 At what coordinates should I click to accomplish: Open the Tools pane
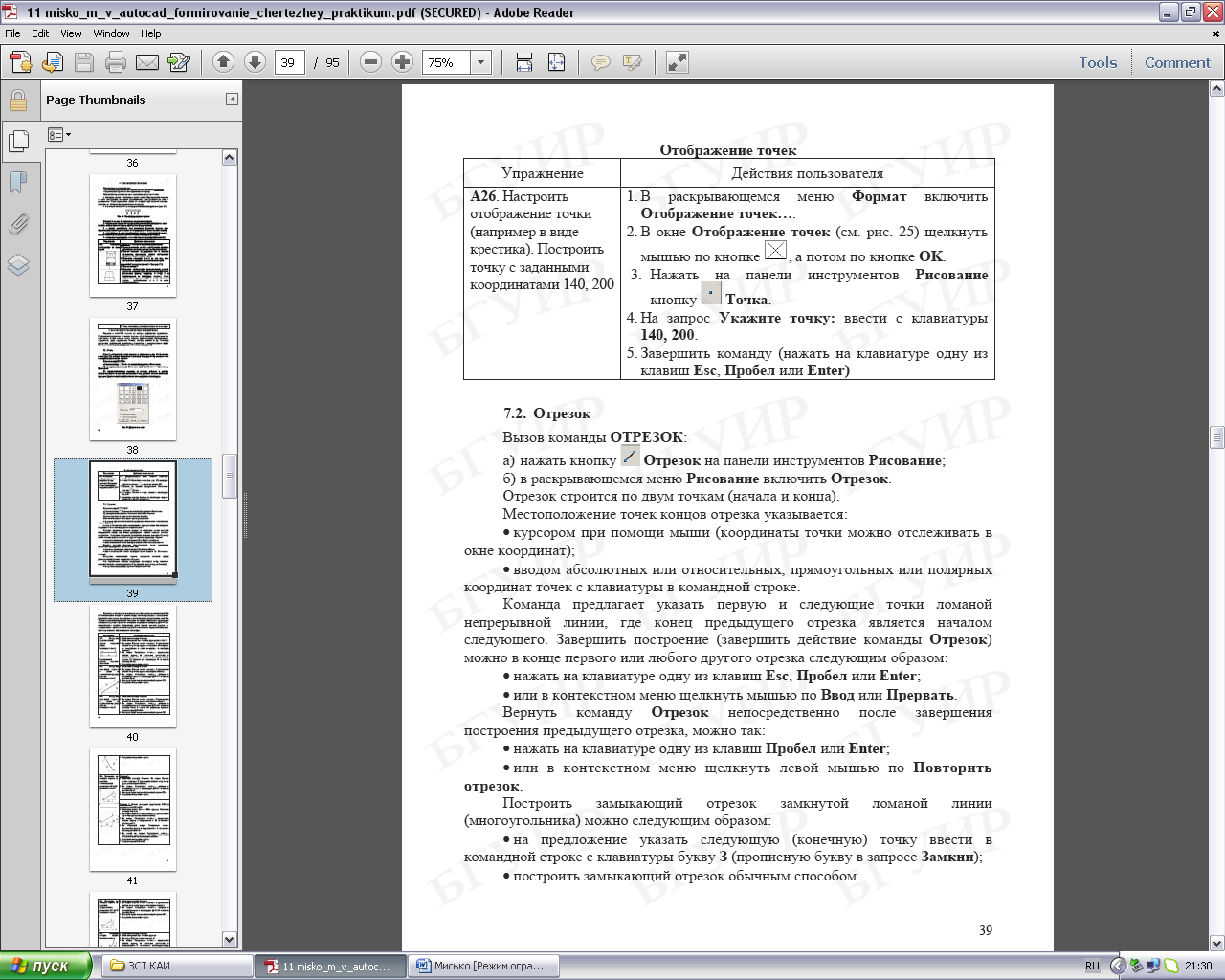pos(1098,62)
